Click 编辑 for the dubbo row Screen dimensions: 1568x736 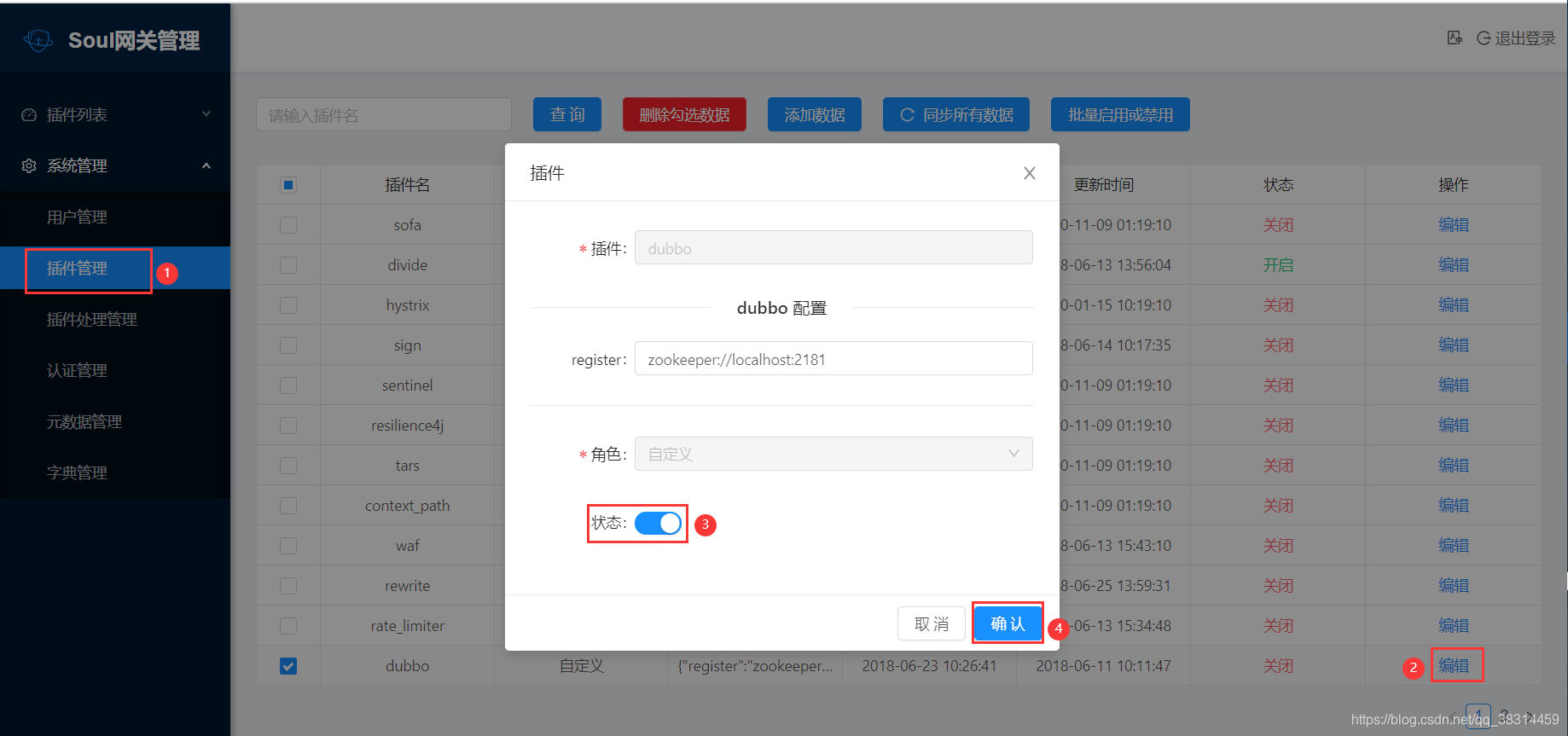(x=1454, y=666)
